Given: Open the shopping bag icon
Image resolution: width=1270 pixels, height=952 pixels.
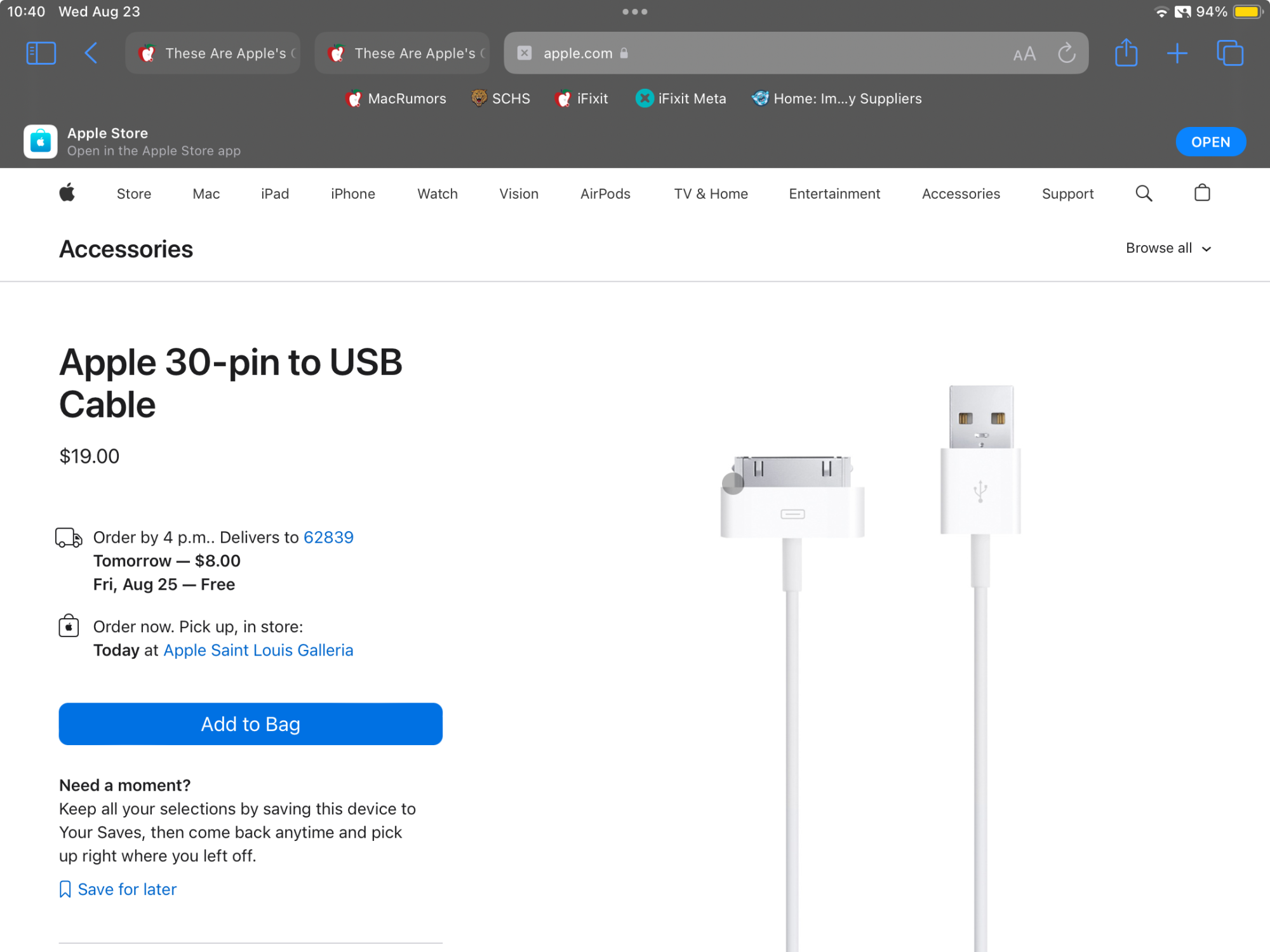Looking at the screenshot, I should click(1202, 194).
